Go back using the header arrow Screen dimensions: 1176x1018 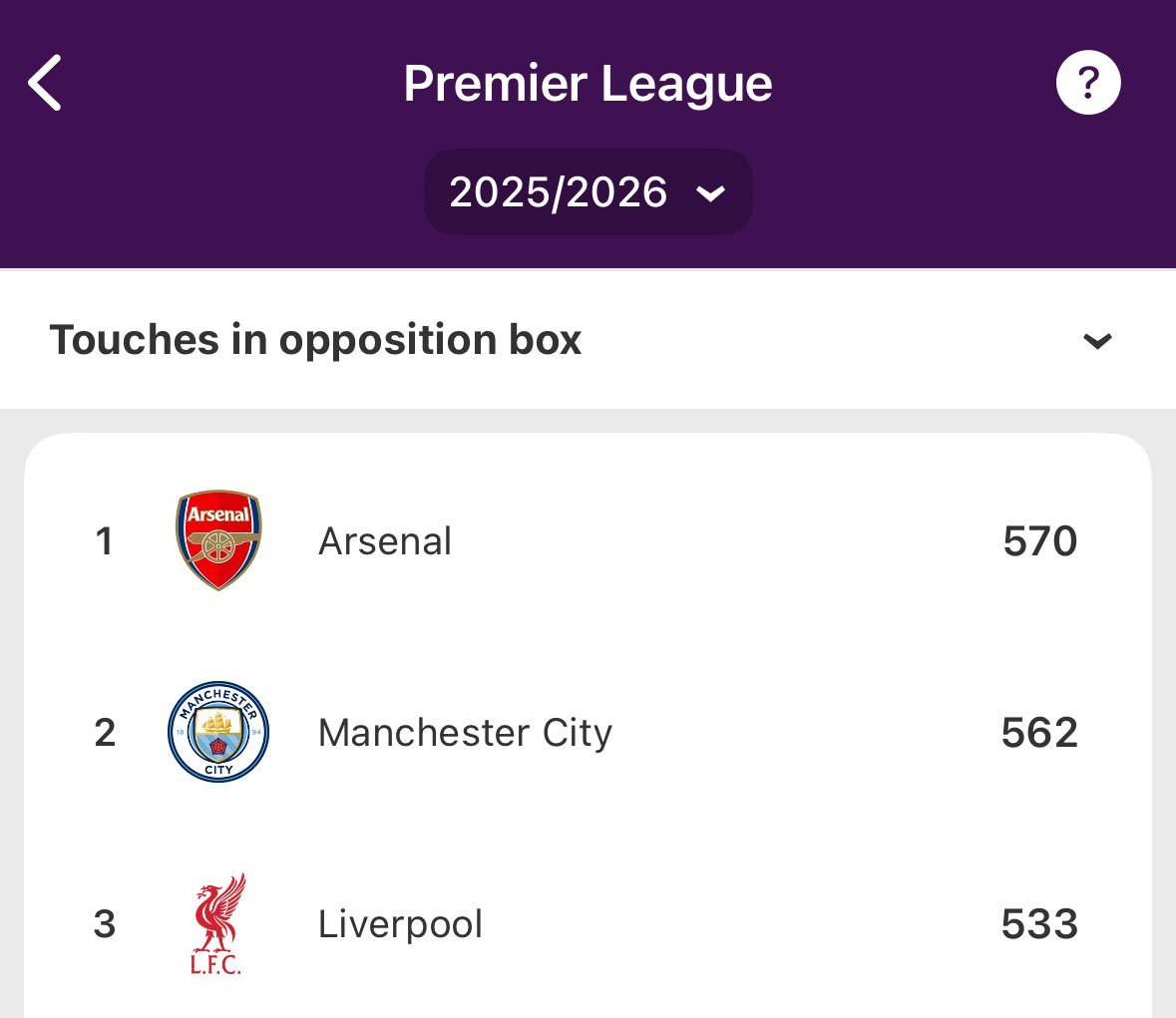coord(45,83)
